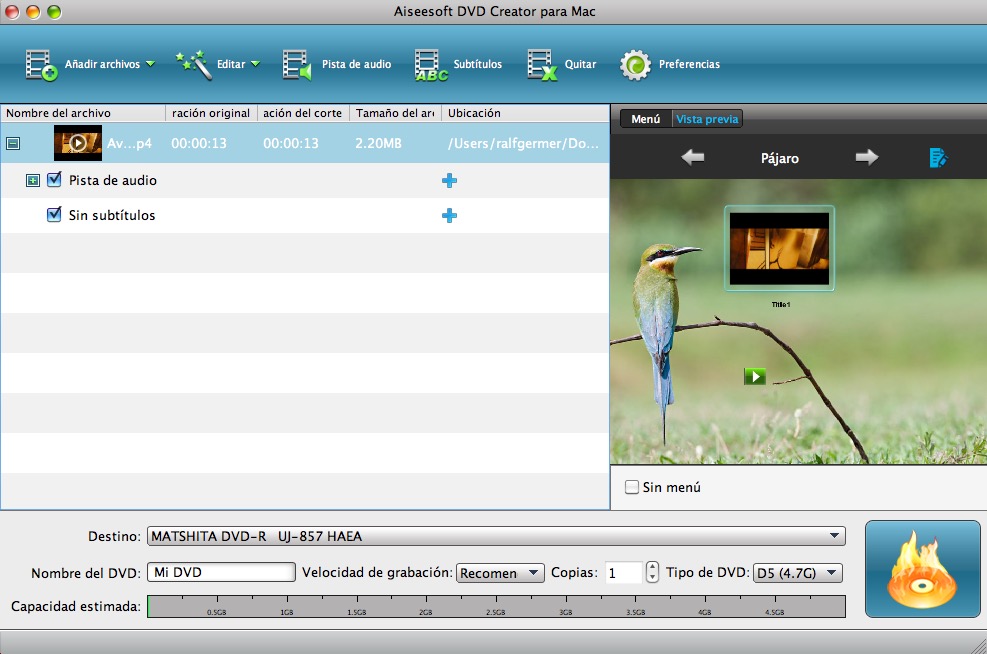The height and width of the screenshot is (654, 987).
Task: Select Title1 thumbnail in menu preview
Action: (779, 249)
